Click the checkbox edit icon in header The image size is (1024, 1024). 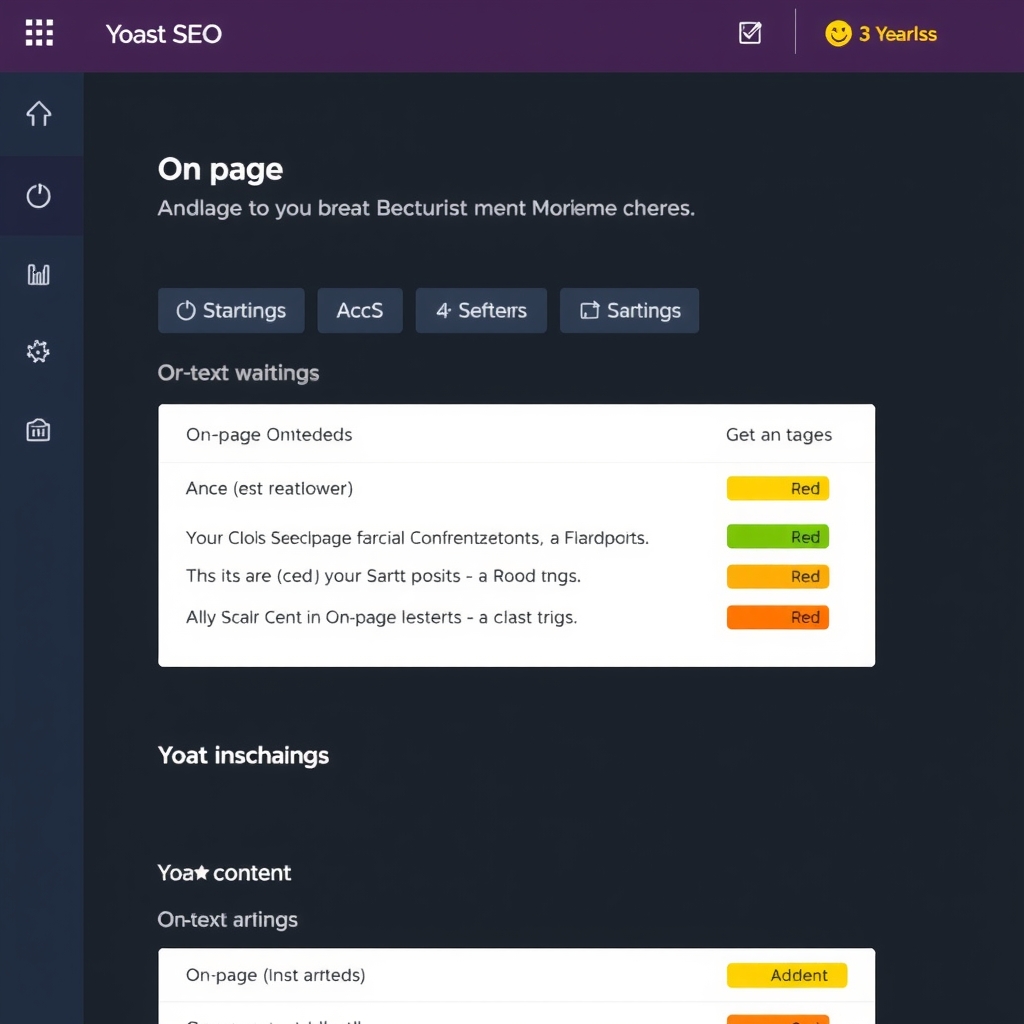(x=750, y=33)
